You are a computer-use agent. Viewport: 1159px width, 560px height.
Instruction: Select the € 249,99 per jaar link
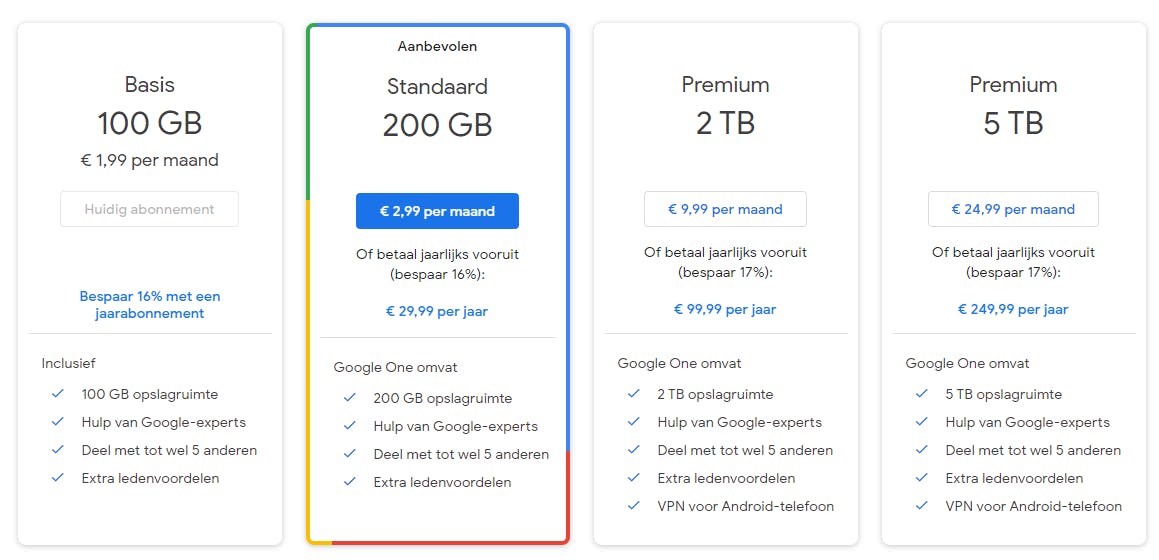(1013, 309)
